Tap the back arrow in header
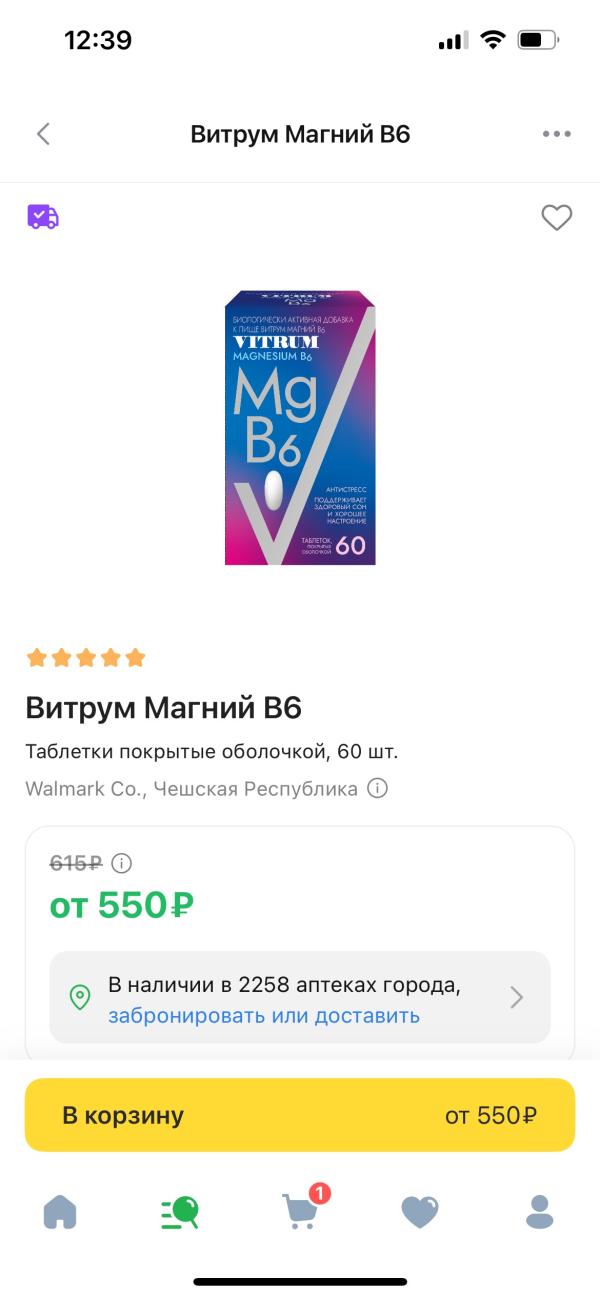The height and width of the screenshot is (1297, 600). [x=43, y=134]
